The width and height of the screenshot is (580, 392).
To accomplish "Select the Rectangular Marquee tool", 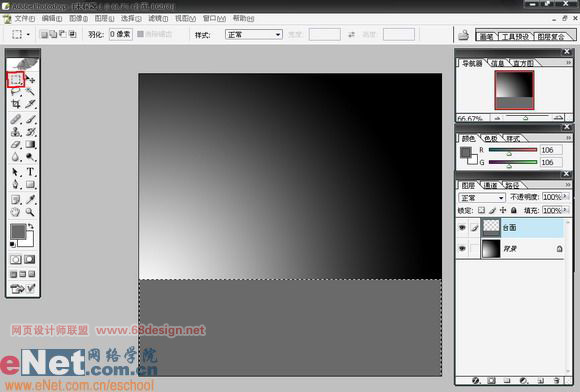I will 16,79.
